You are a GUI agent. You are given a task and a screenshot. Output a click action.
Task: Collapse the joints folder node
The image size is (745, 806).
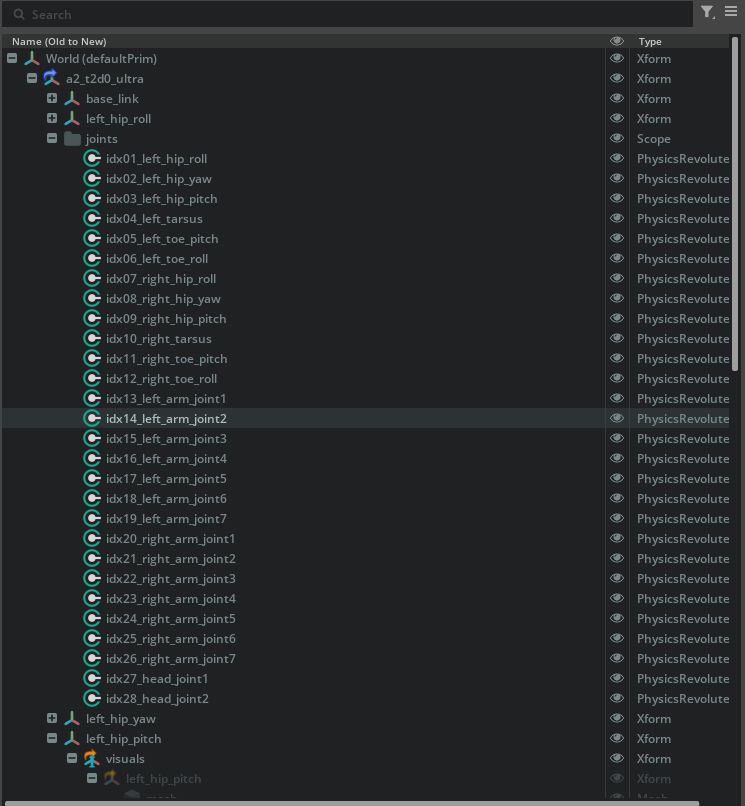point(52,139)
